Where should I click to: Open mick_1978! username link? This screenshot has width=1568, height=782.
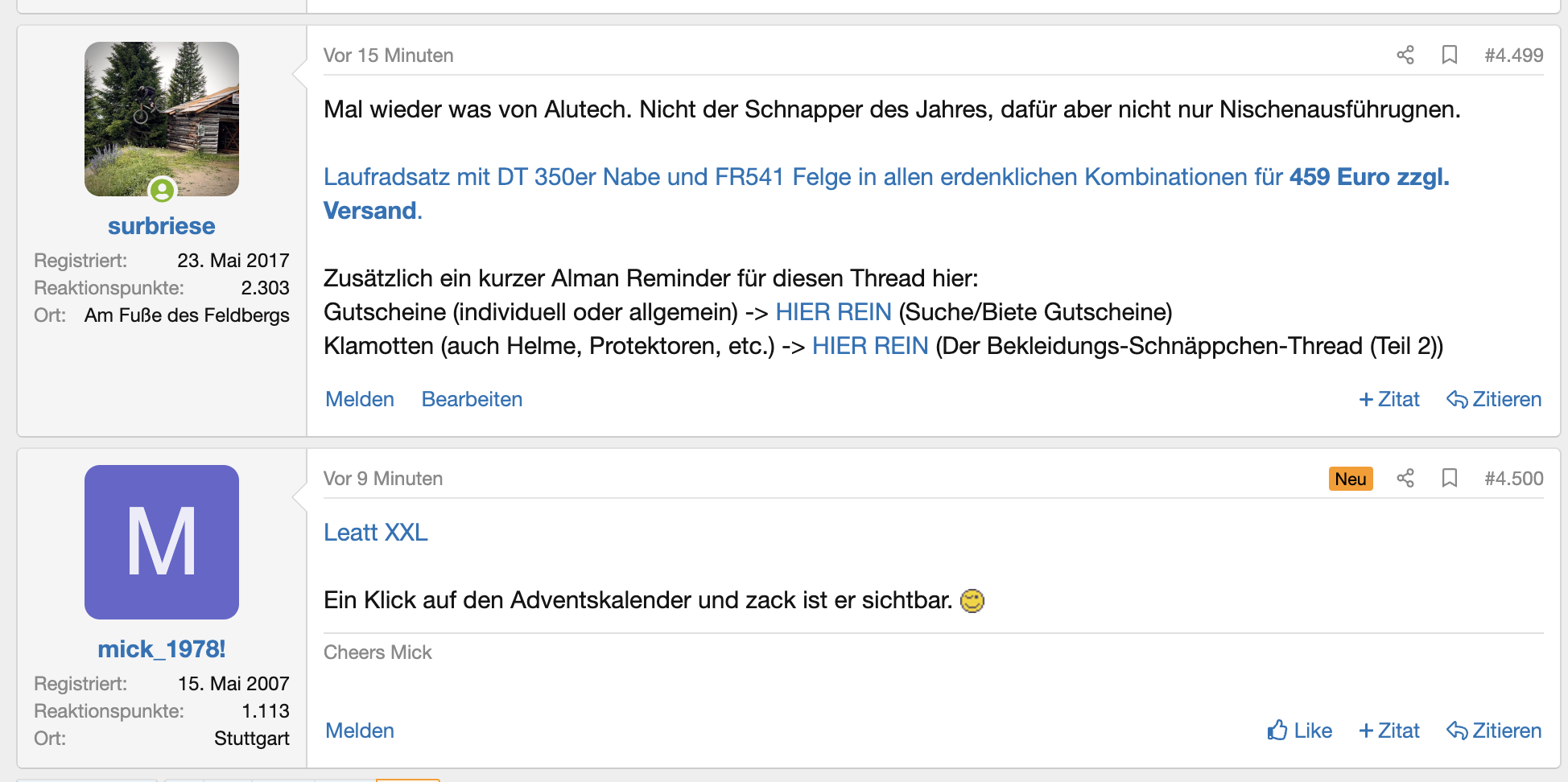tap(162, 649)
